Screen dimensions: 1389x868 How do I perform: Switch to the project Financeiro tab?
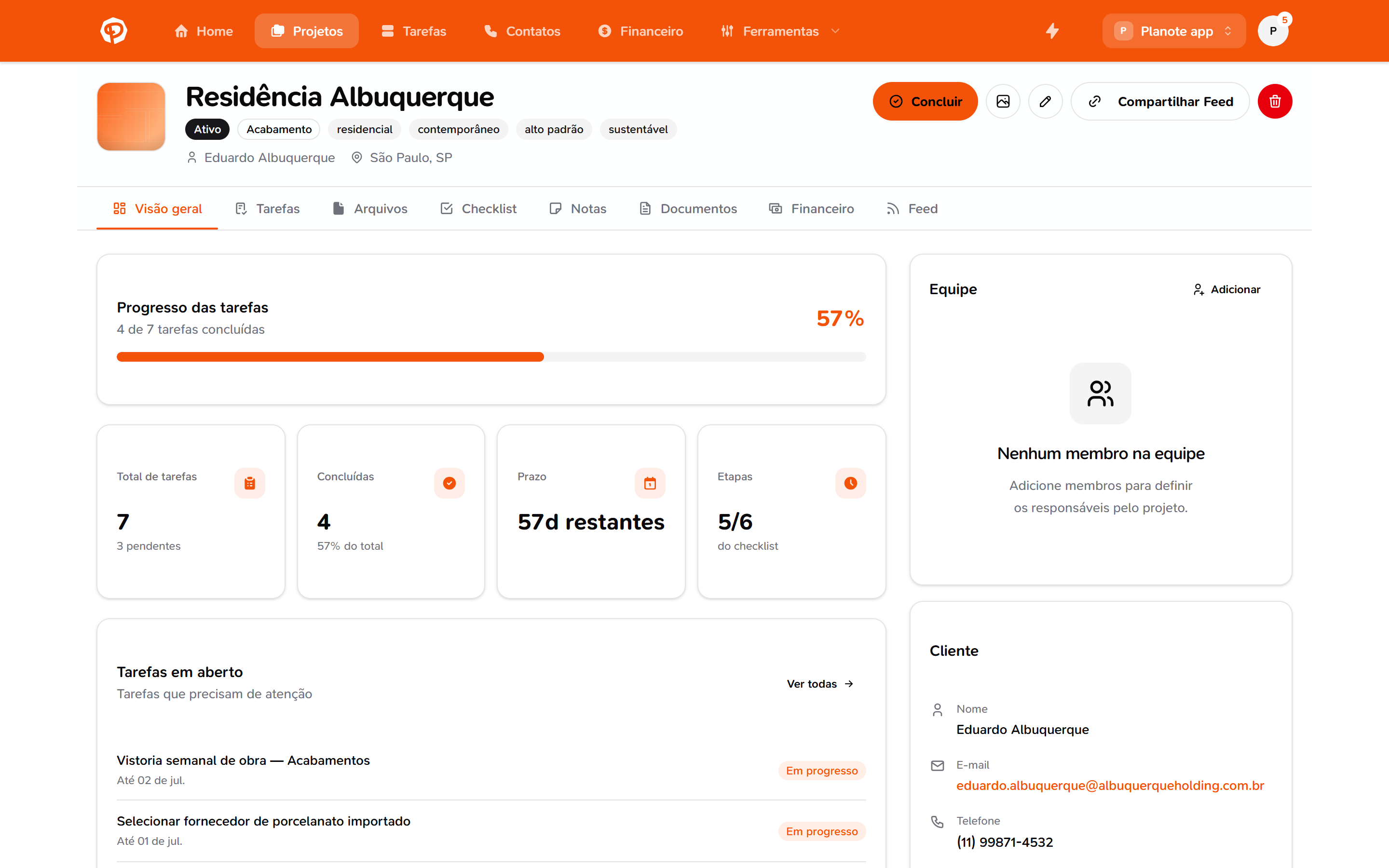812,209
